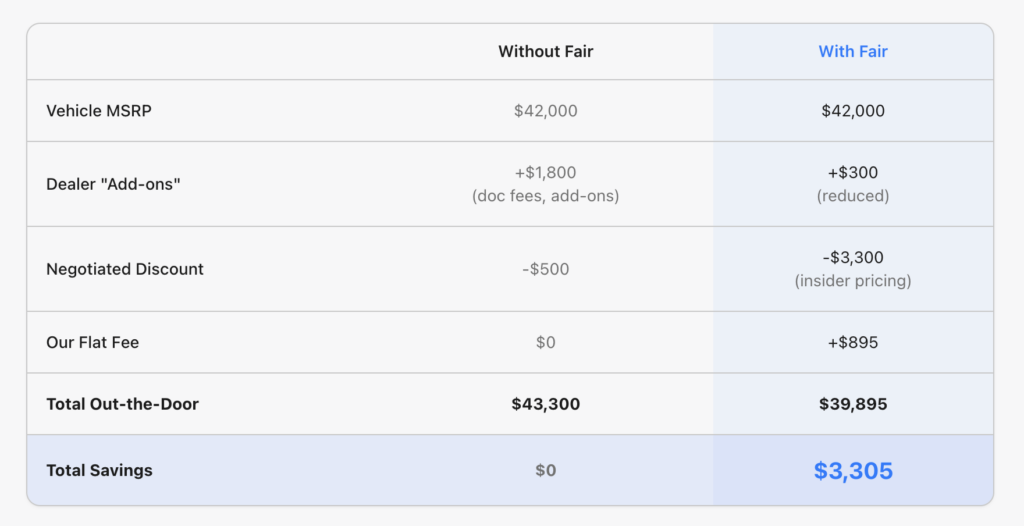
Task: Click the large blue $3,305 savings figure
Action: pyautogui.click(x=853, y=471)
